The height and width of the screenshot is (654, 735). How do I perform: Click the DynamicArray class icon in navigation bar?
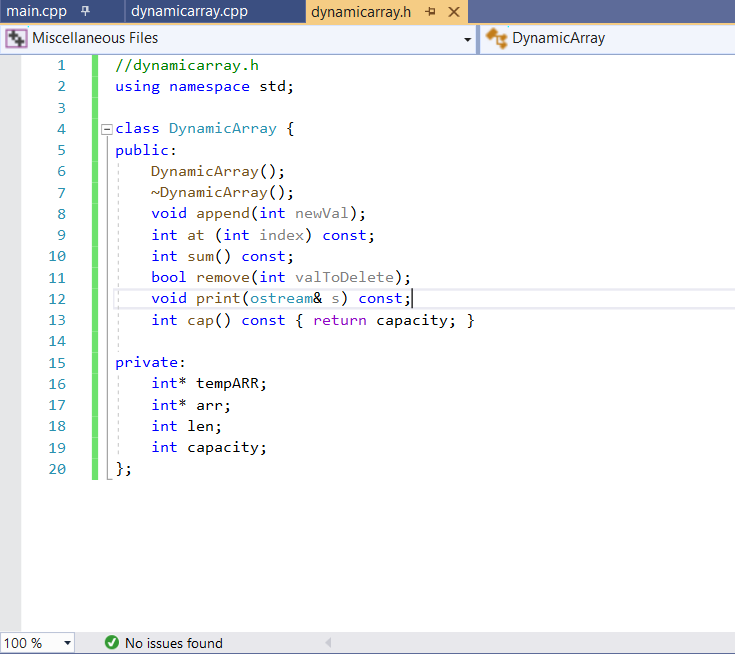[496, 38]
